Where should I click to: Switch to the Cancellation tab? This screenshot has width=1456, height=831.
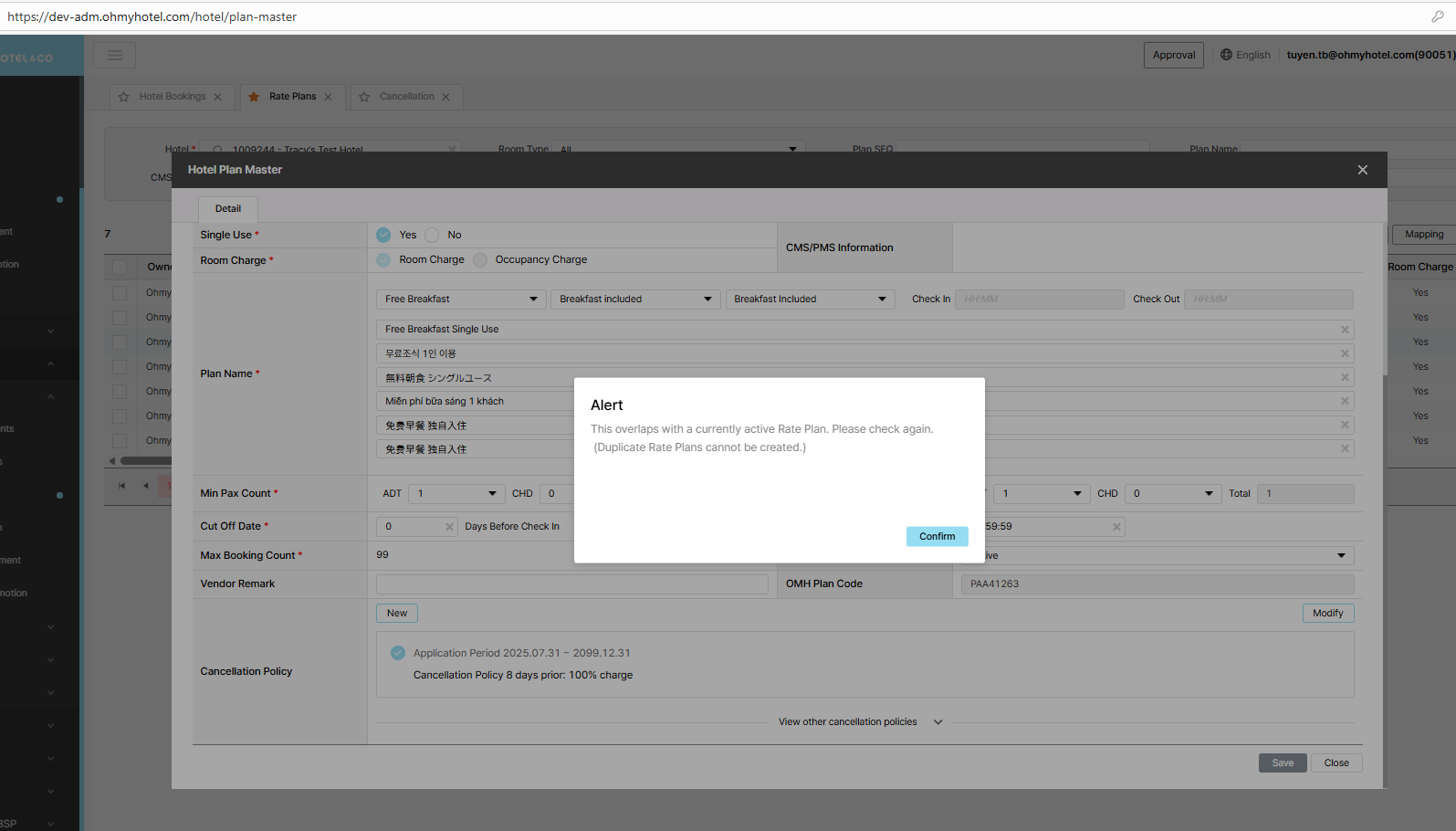coord(406,97)
